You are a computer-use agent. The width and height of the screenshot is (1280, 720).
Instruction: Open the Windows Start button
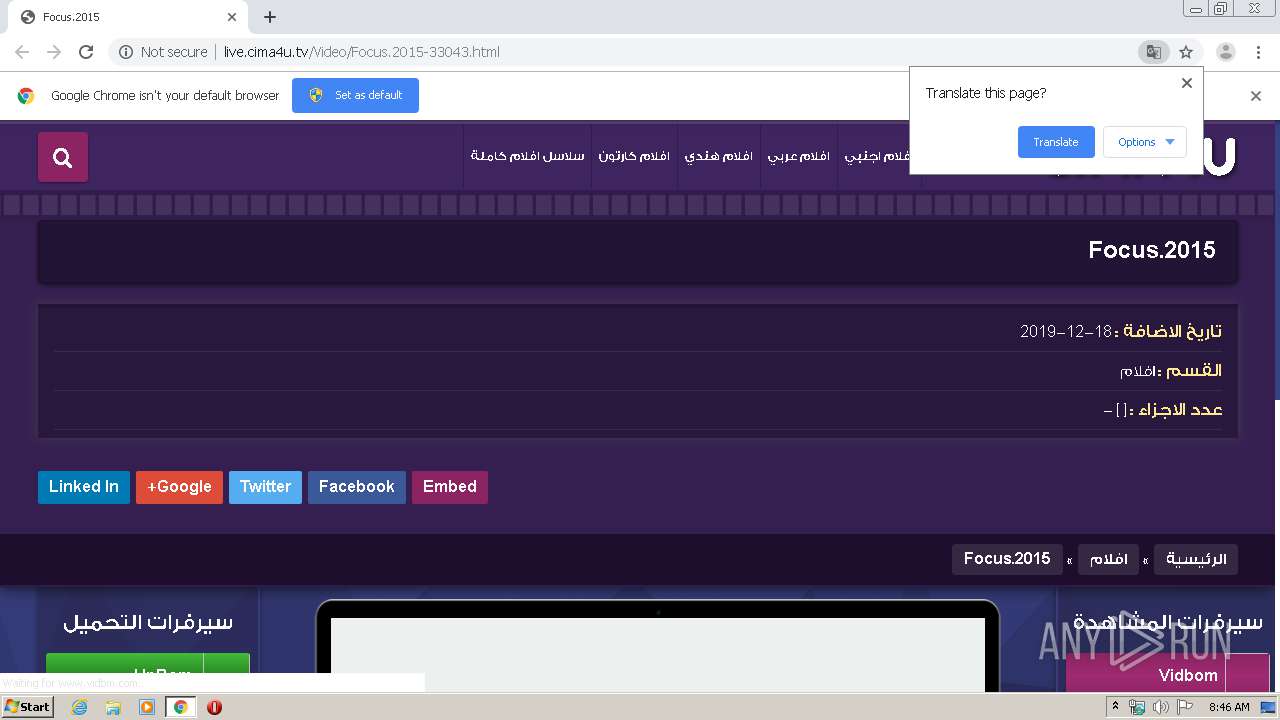27,707
